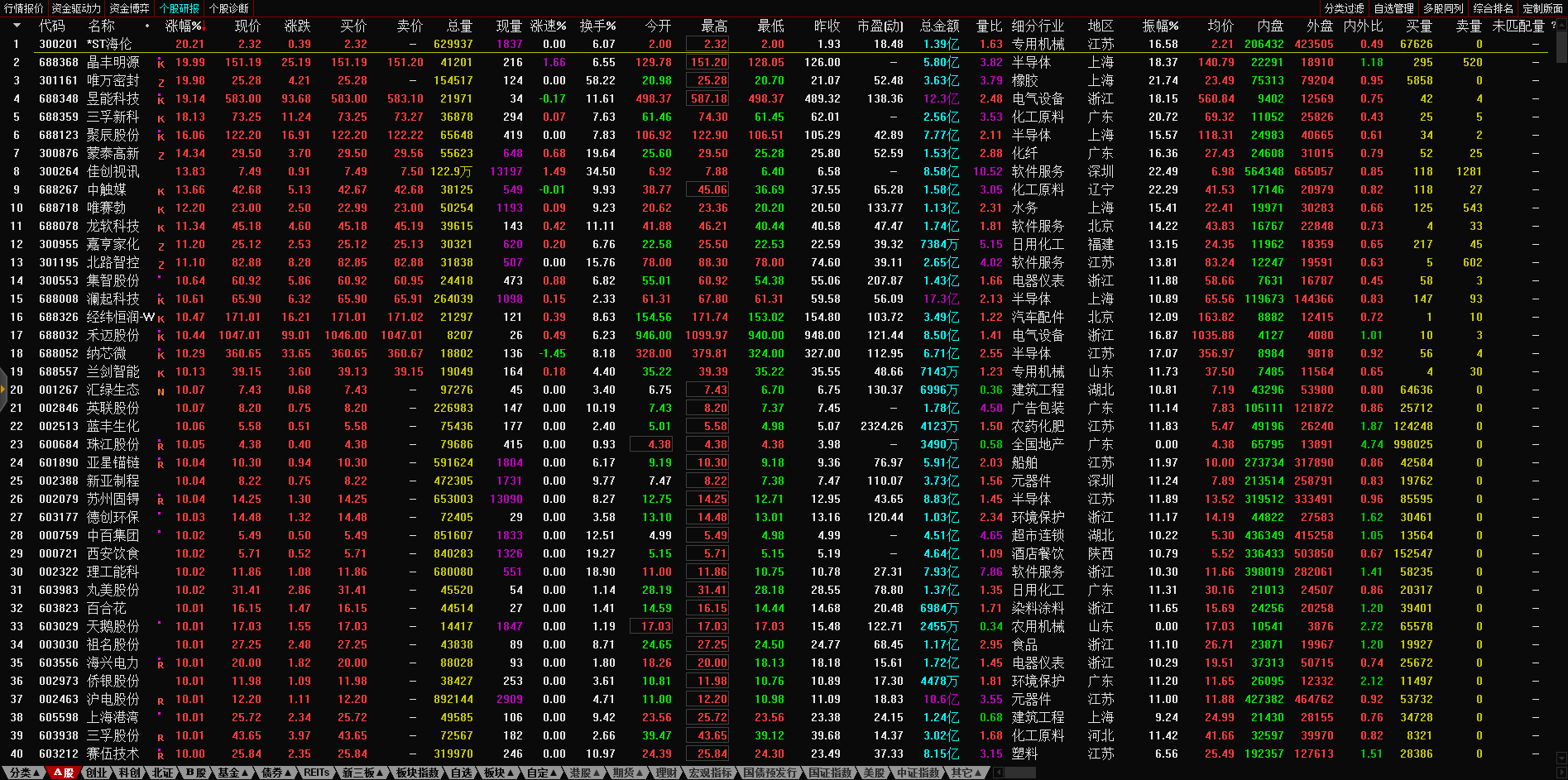This screenshot has height=780, width=1568.
Task: Click the Z marker icon beside 唯万密封
Action: click(161, 81)
